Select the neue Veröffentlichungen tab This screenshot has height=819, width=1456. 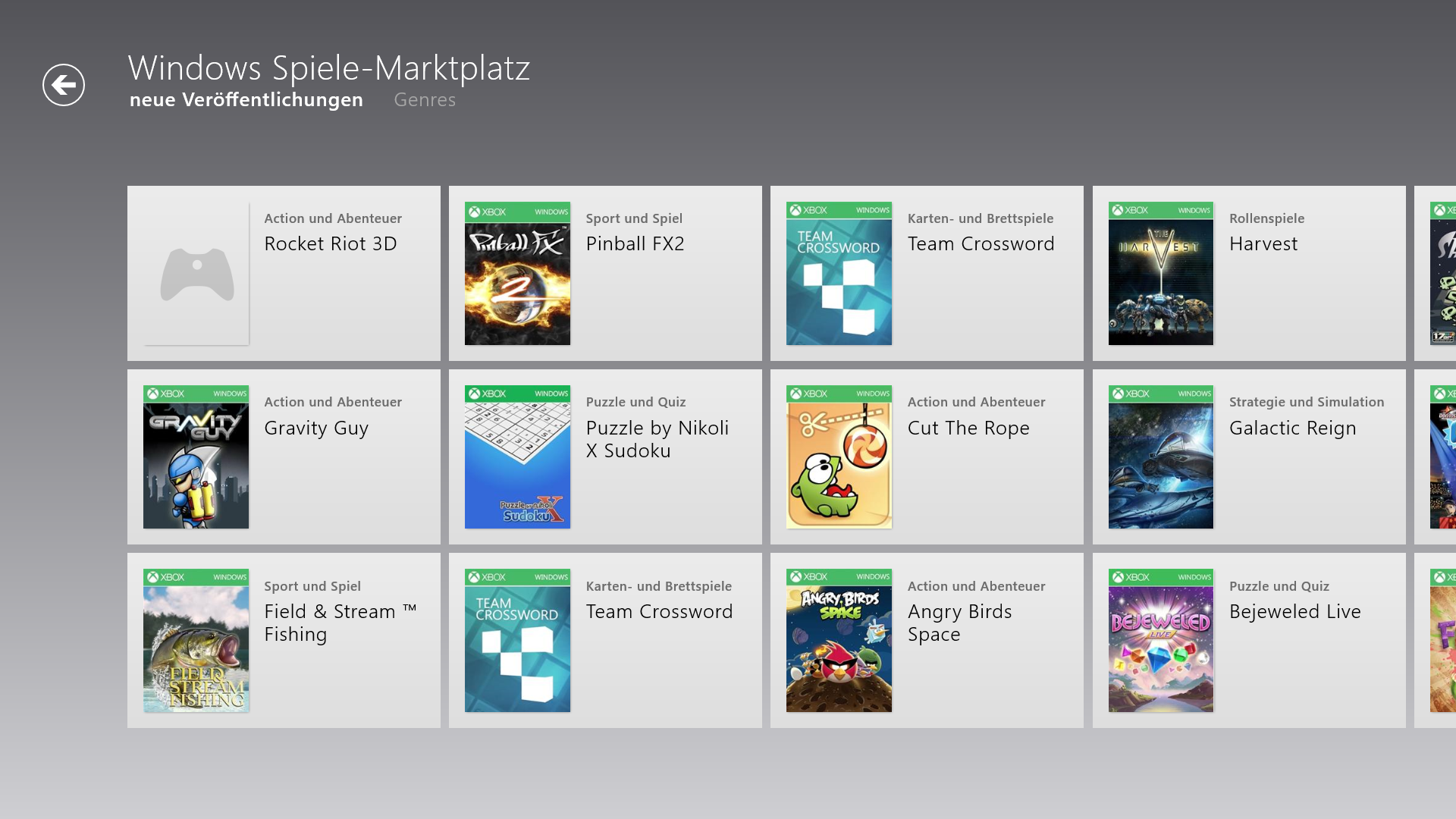pos(246,100)
